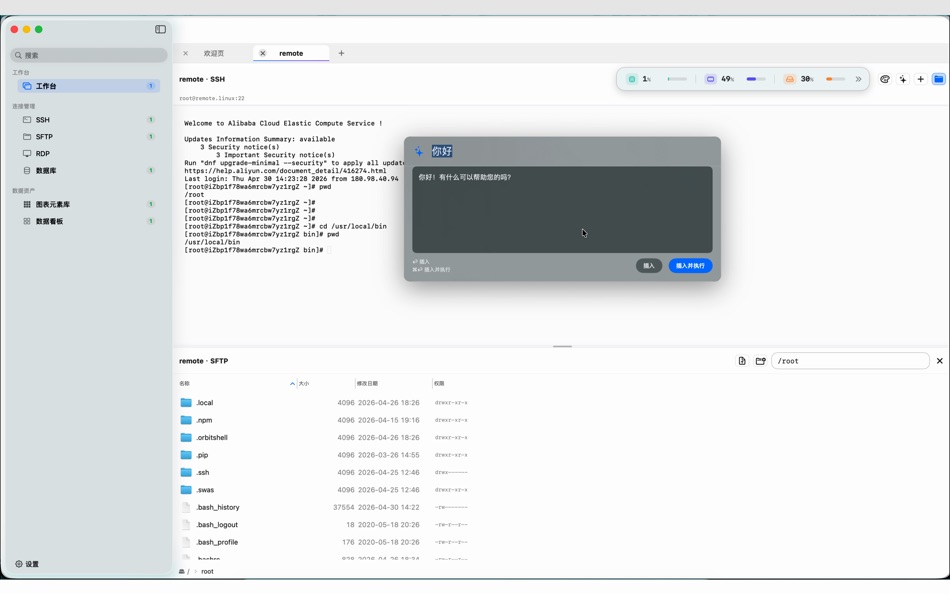Click the sparkle icon in AI dialog
The height and width of the screenshot is (594, 950).
point(419,152)
